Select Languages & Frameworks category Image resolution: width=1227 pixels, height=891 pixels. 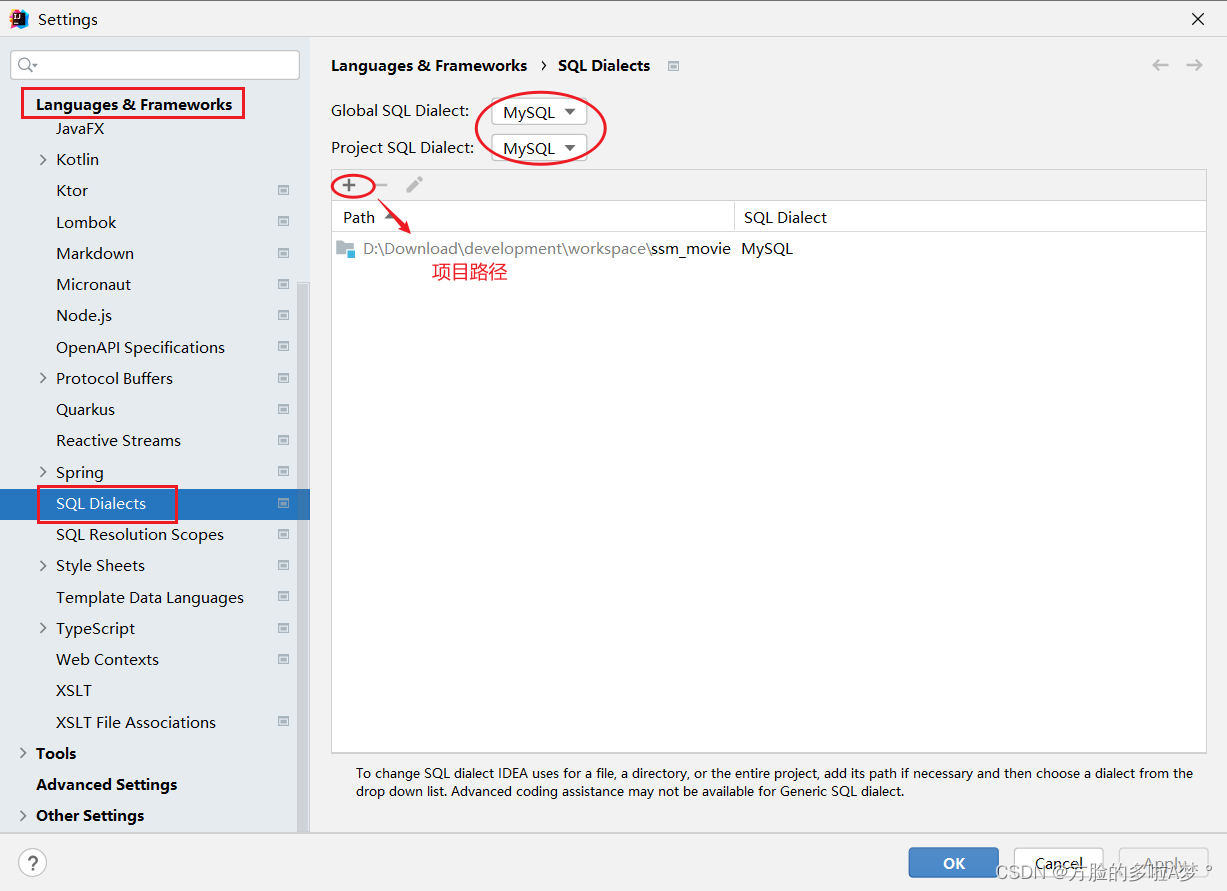(134, 104)
